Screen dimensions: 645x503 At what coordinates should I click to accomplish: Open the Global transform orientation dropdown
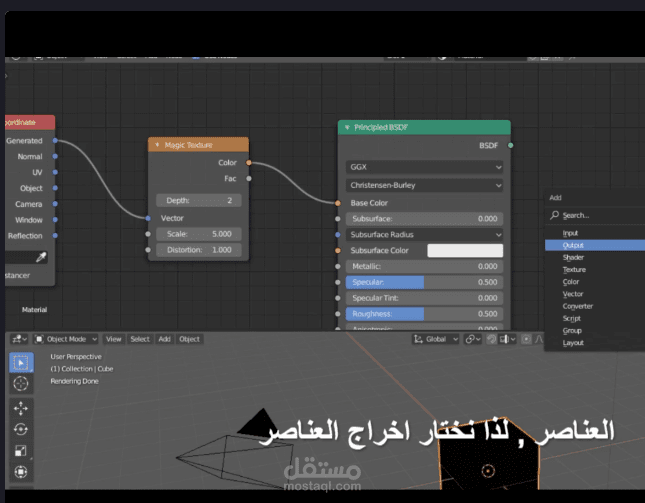tap(436, 339)
